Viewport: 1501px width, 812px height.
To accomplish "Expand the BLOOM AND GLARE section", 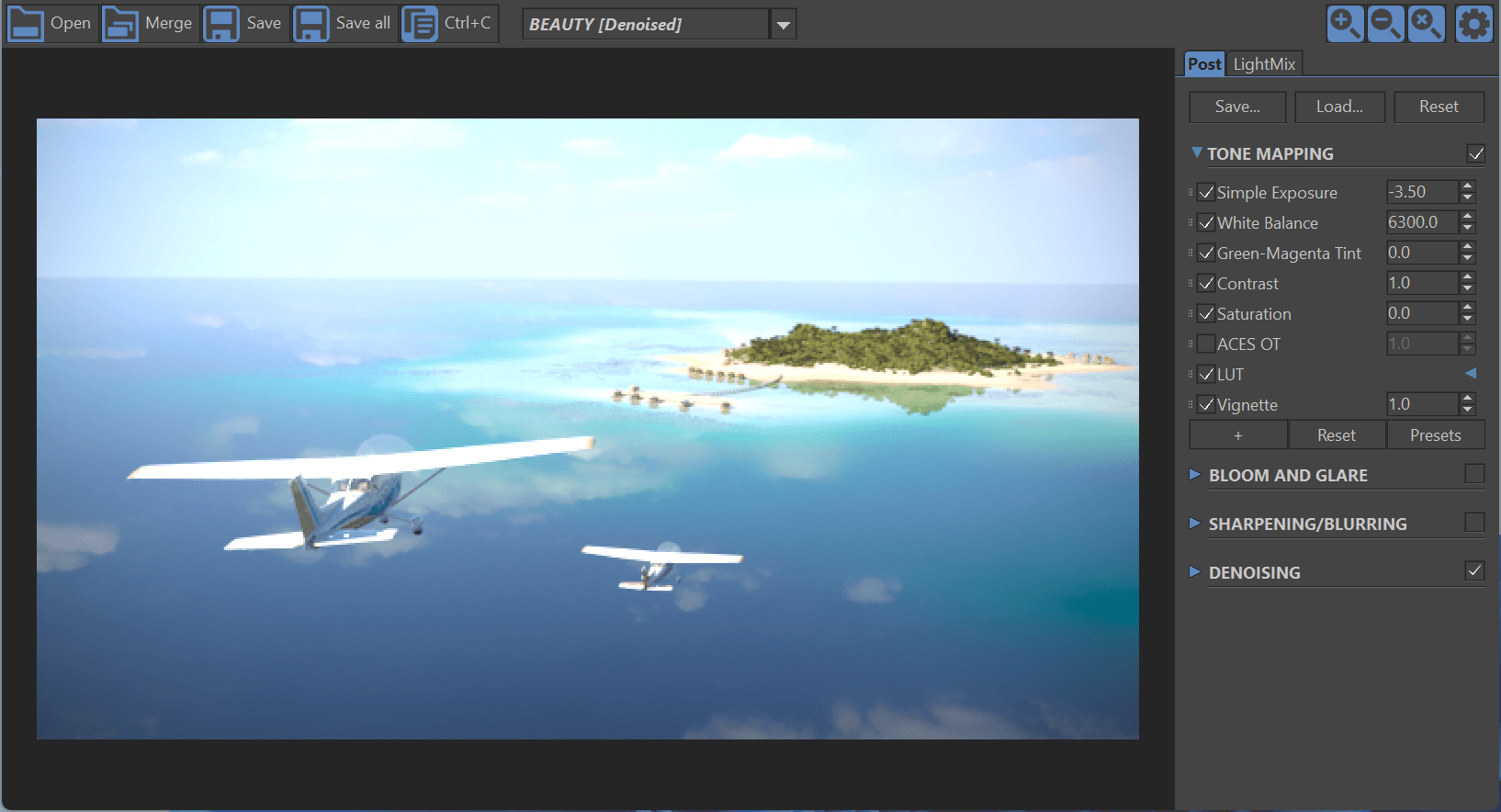I will coord(1195,474).
